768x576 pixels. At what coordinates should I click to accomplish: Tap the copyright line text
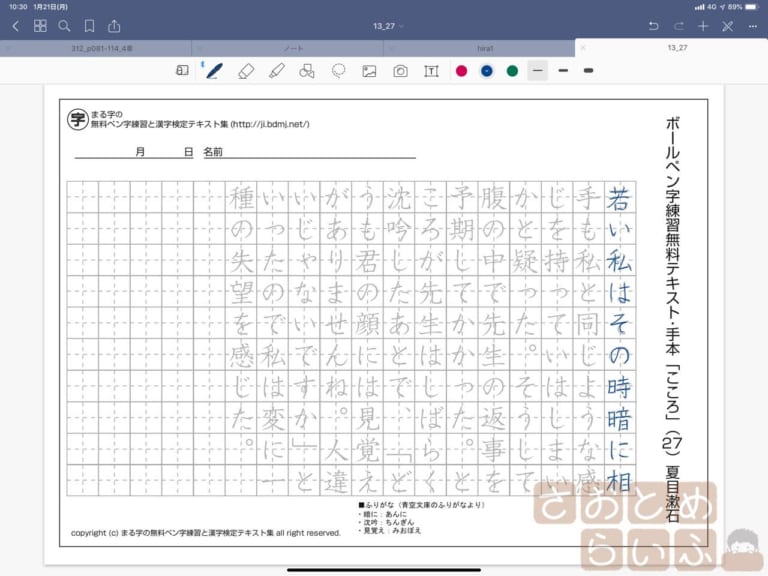[206, 533]
